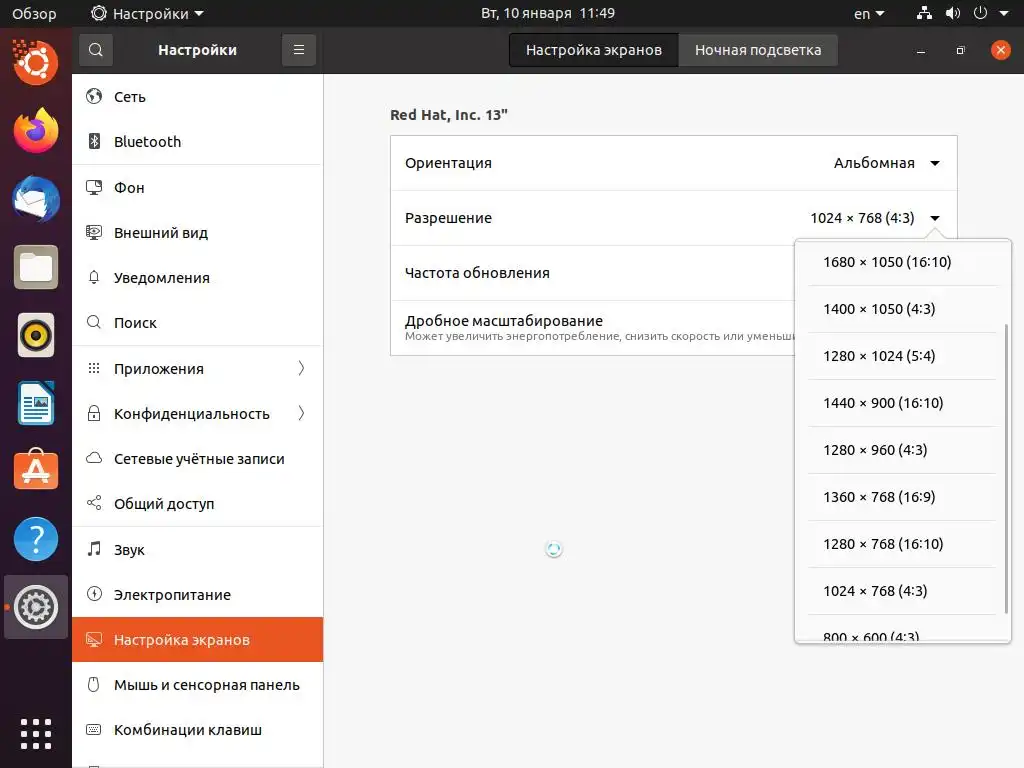Select 1680 × 1050 (16:10) resolution
1024x768 pixels.
tap(887, 262)
